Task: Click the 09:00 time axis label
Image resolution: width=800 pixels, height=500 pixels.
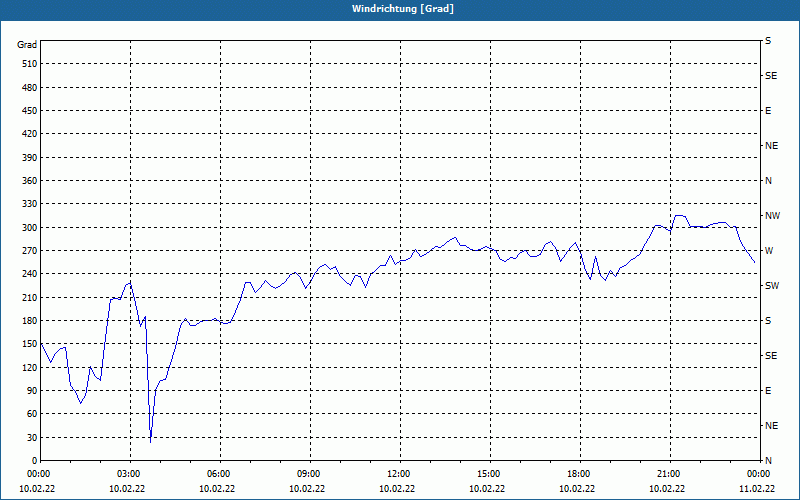Action: click(311, 474)
